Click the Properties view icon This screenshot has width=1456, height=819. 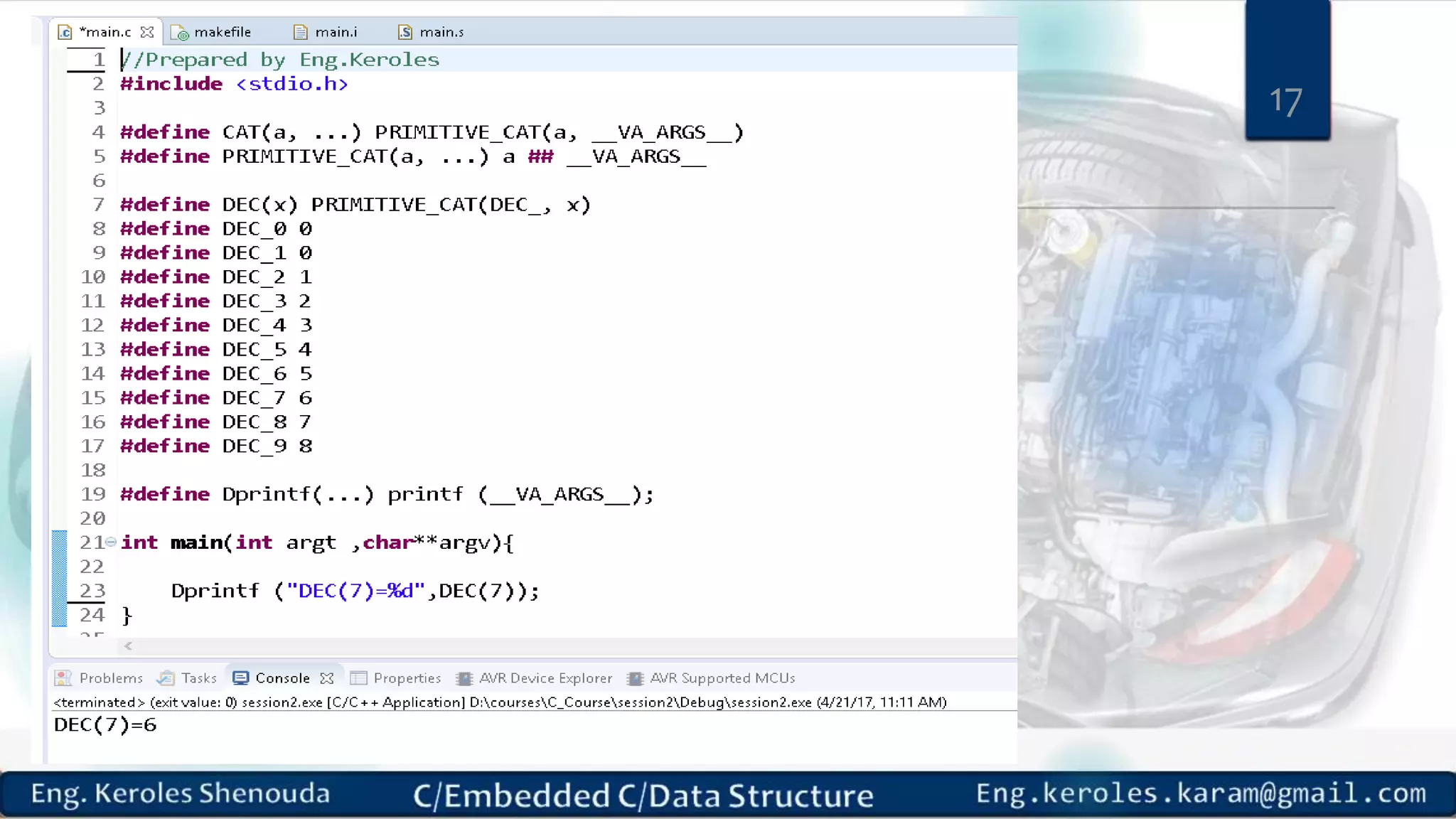coord(358,678)
